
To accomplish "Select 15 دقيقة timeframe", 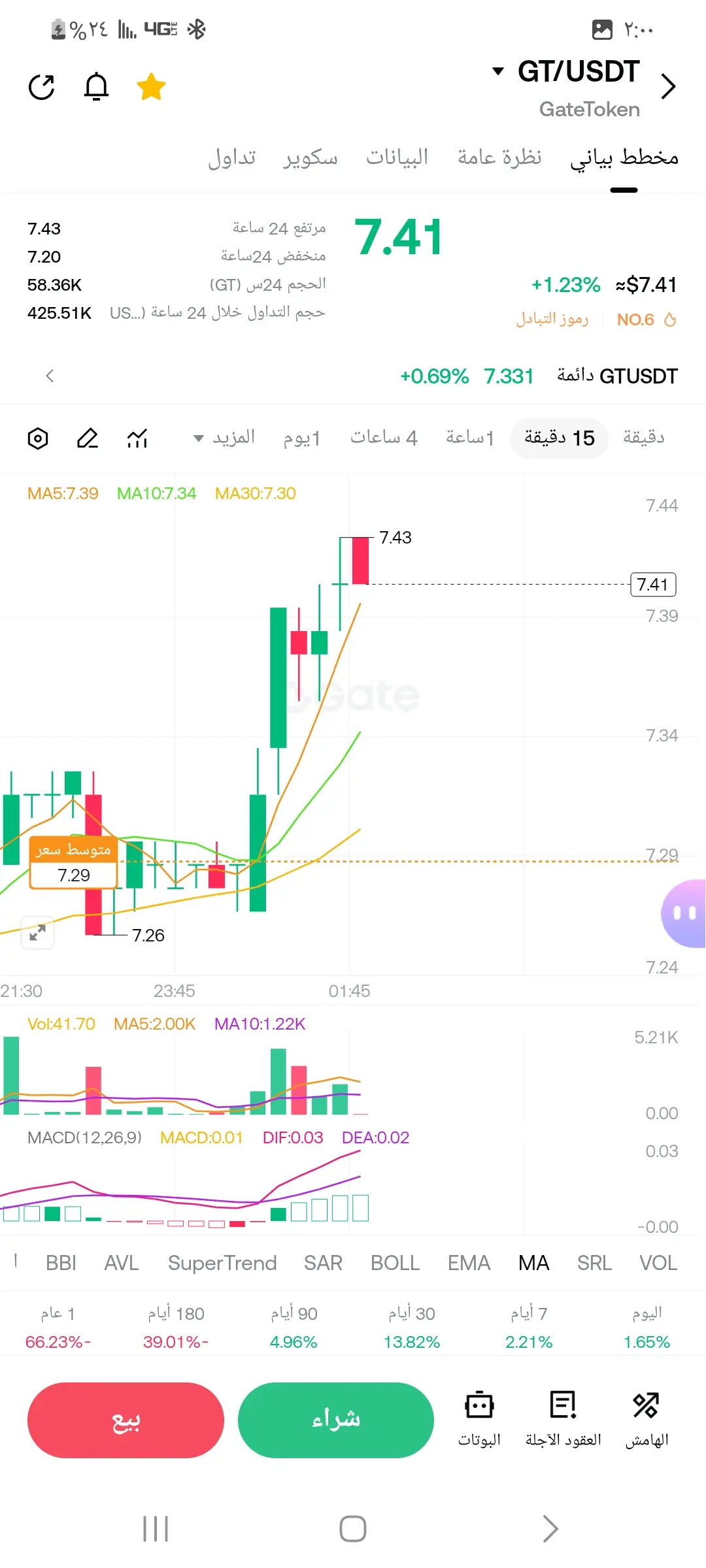I will pos(559,438).
